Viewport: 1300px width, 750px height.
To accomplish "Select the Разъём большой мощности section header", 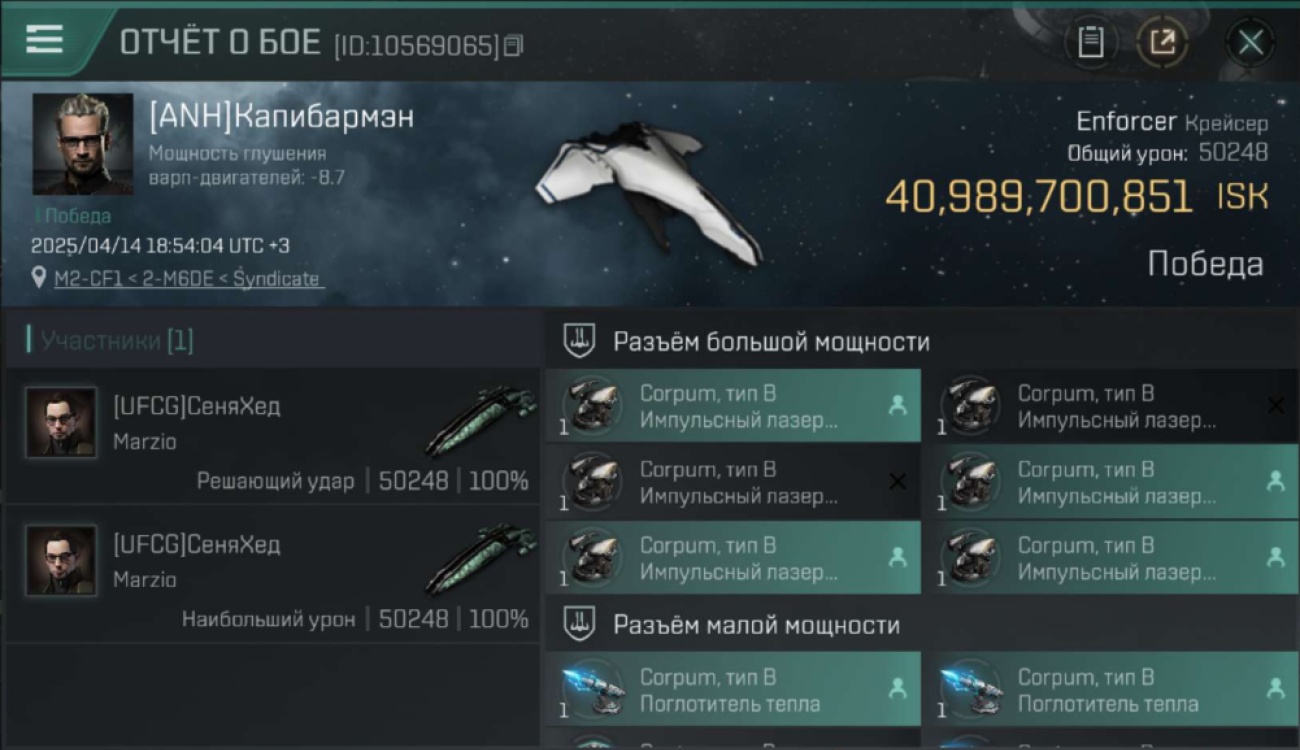I will point(771,342).
